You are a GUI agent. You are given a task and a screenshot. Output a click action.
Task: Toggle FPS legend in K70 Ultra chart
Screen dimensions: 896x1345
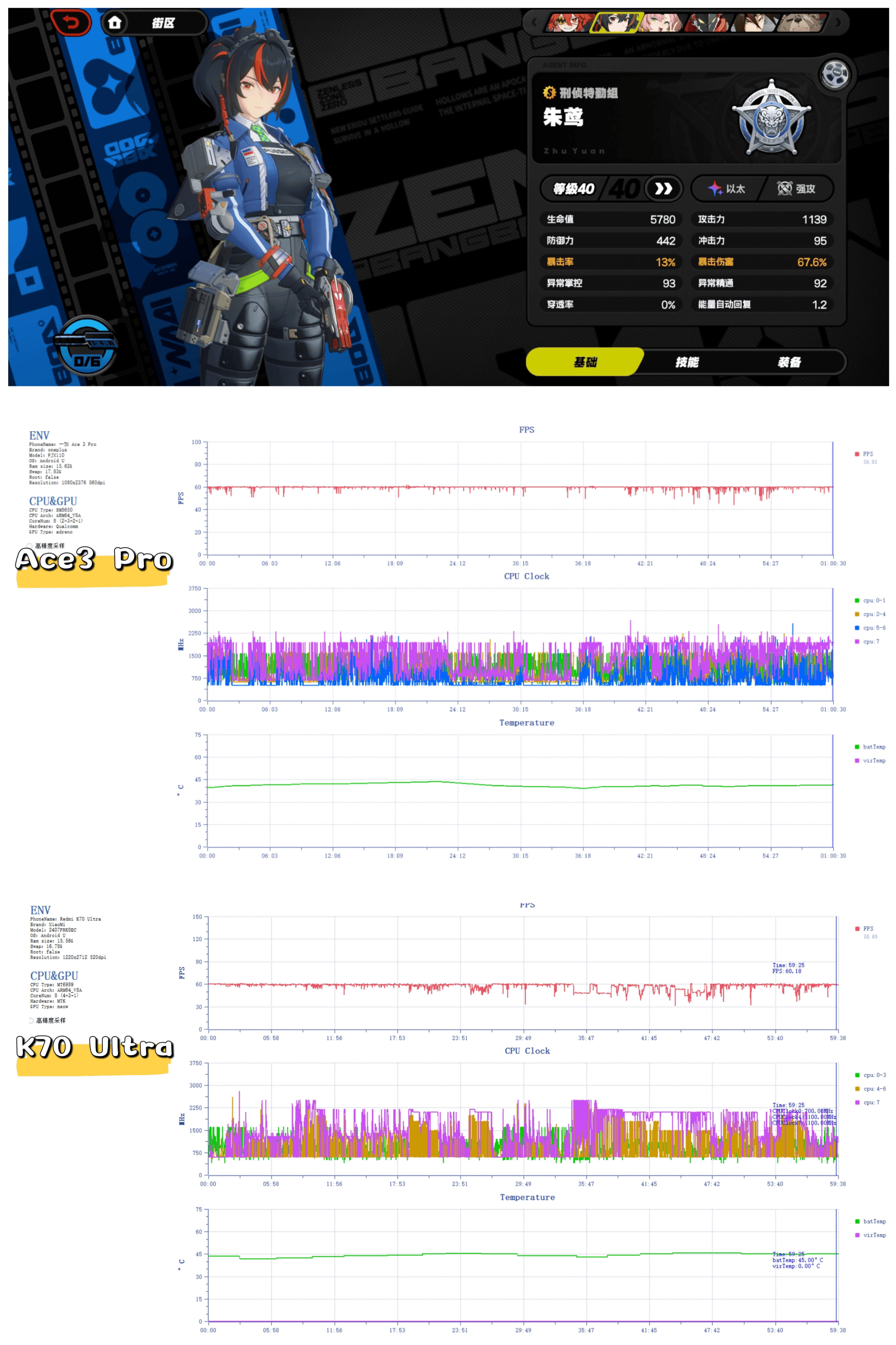[x=864, y=928]
